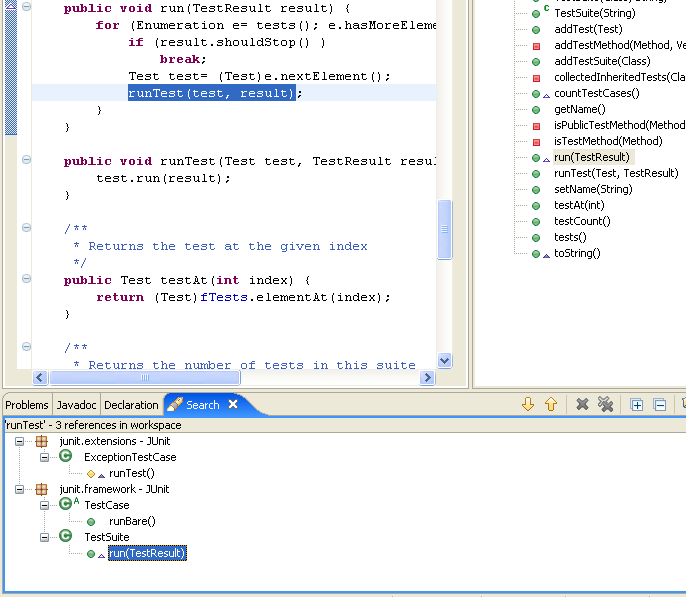The width and height of the screenshot is (686, 597).
Task: Click highlighted runTest(test, result) call
Action: point(212,93)
